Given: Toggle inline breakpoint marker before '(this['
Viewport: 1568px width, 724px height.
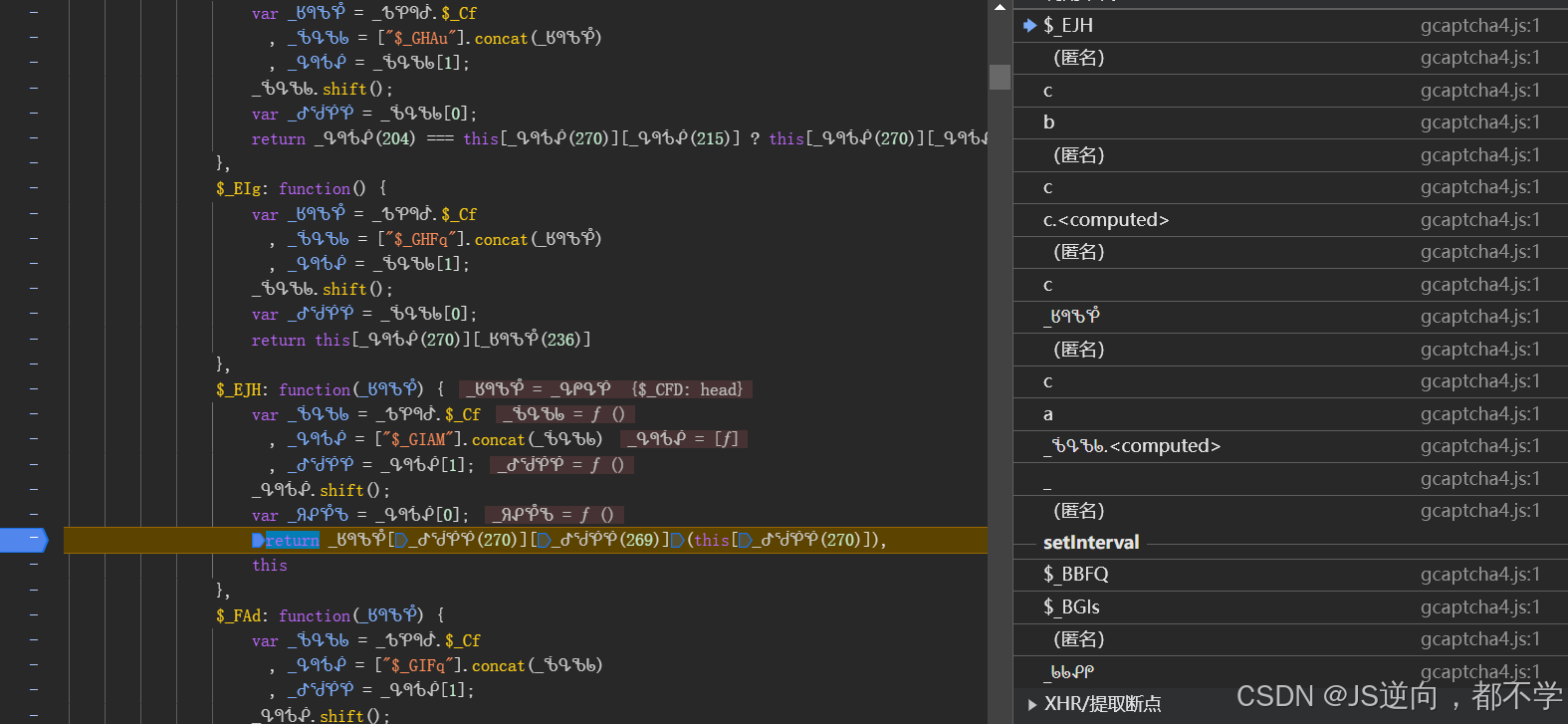Looking at the screenshot, I should coord(677,540).
